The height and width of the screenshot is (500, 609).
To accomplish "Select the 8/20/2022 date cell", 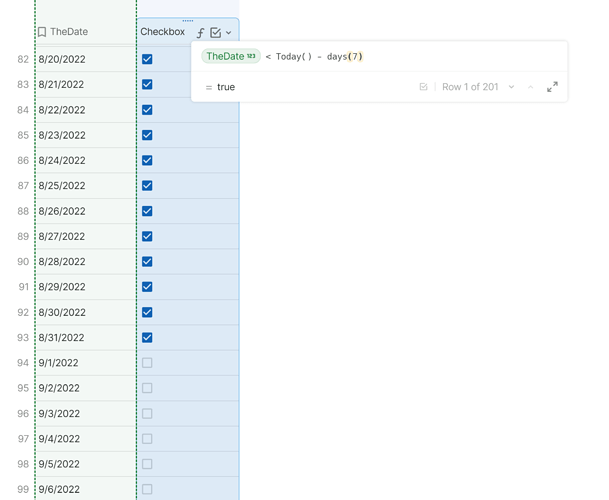I will click(x=85, y=59).
